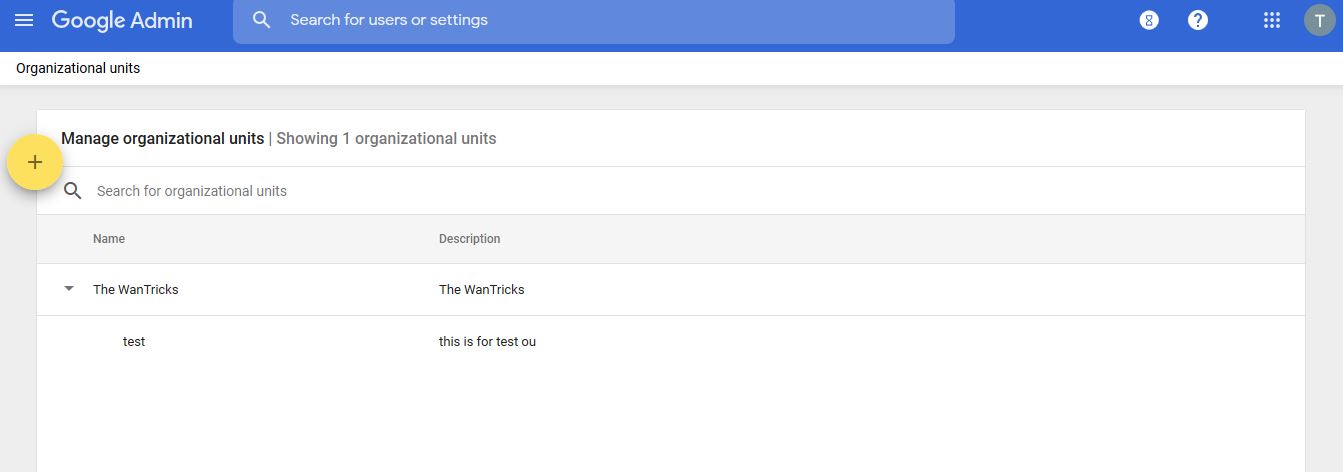Focus the 'Search for organizational units' field
Screen dimensions: 1343x472
[690, 191]
